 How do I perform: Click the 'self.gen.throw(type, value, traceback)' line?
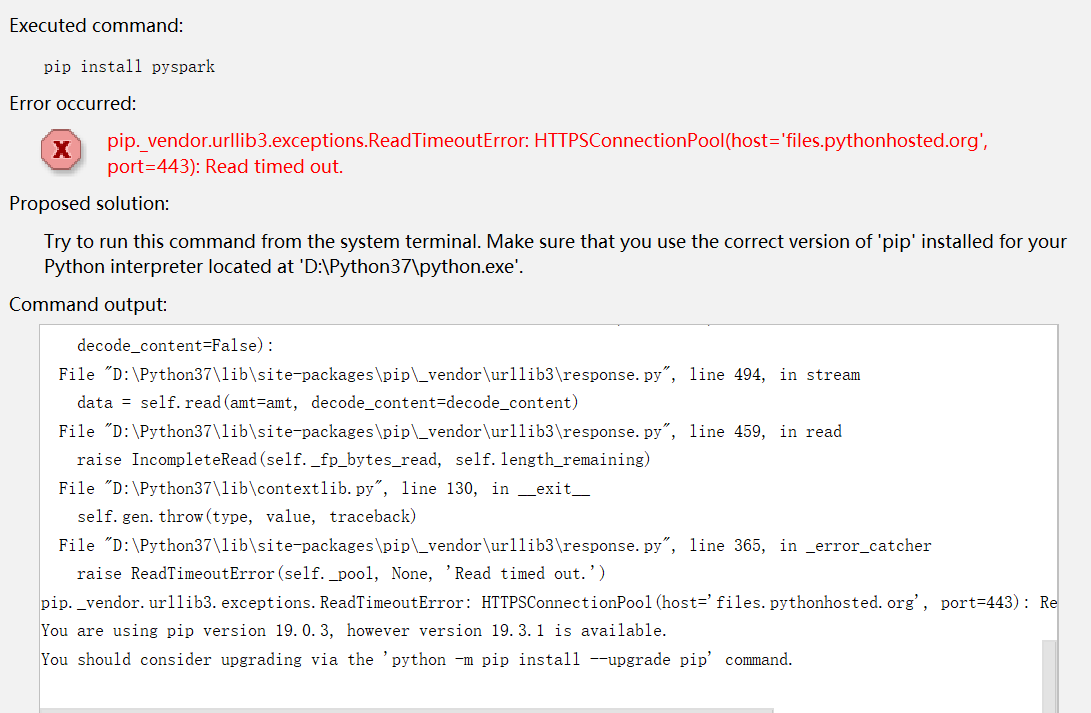[x=246, y=517]
